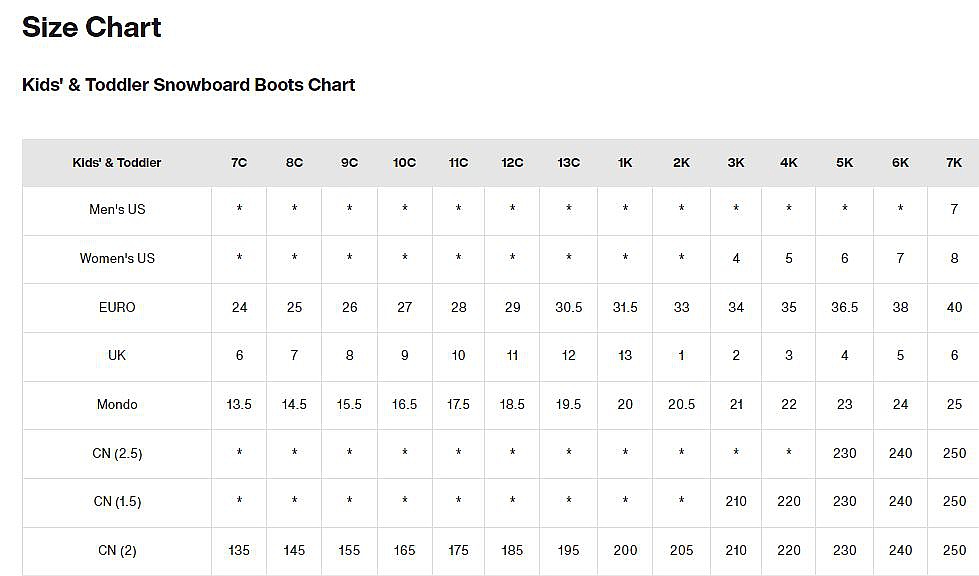
Task: Click the CN (2) row label
Action: click(117, 551)
